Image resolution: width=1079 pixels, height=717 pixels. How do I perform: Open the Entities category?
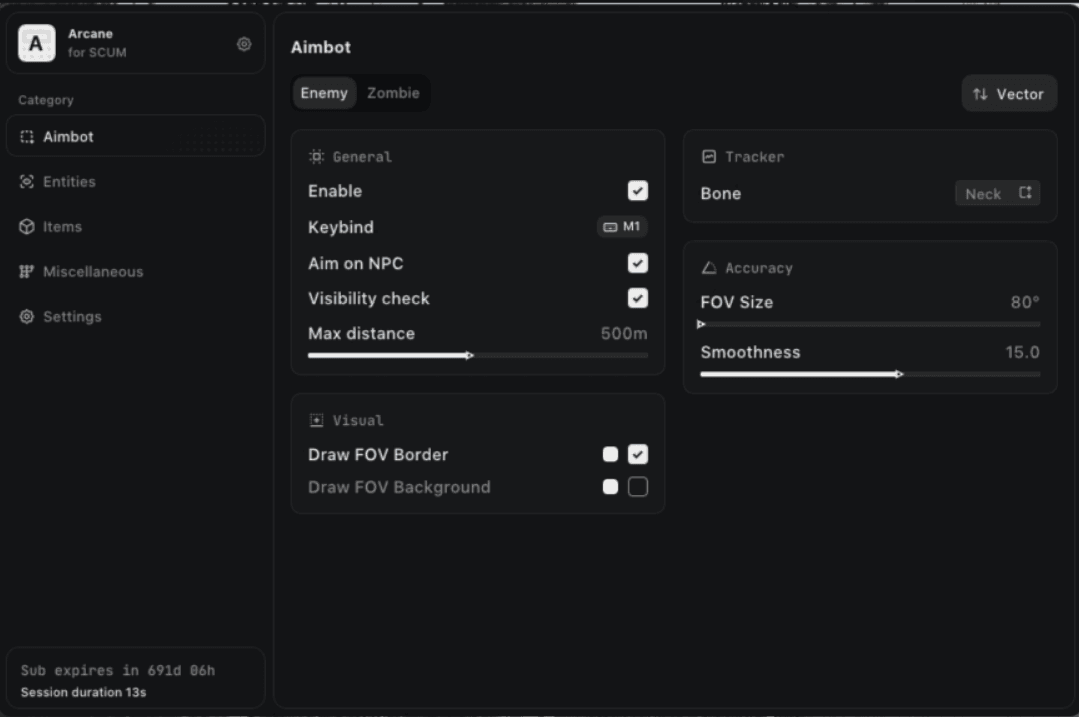pos(69,182)
